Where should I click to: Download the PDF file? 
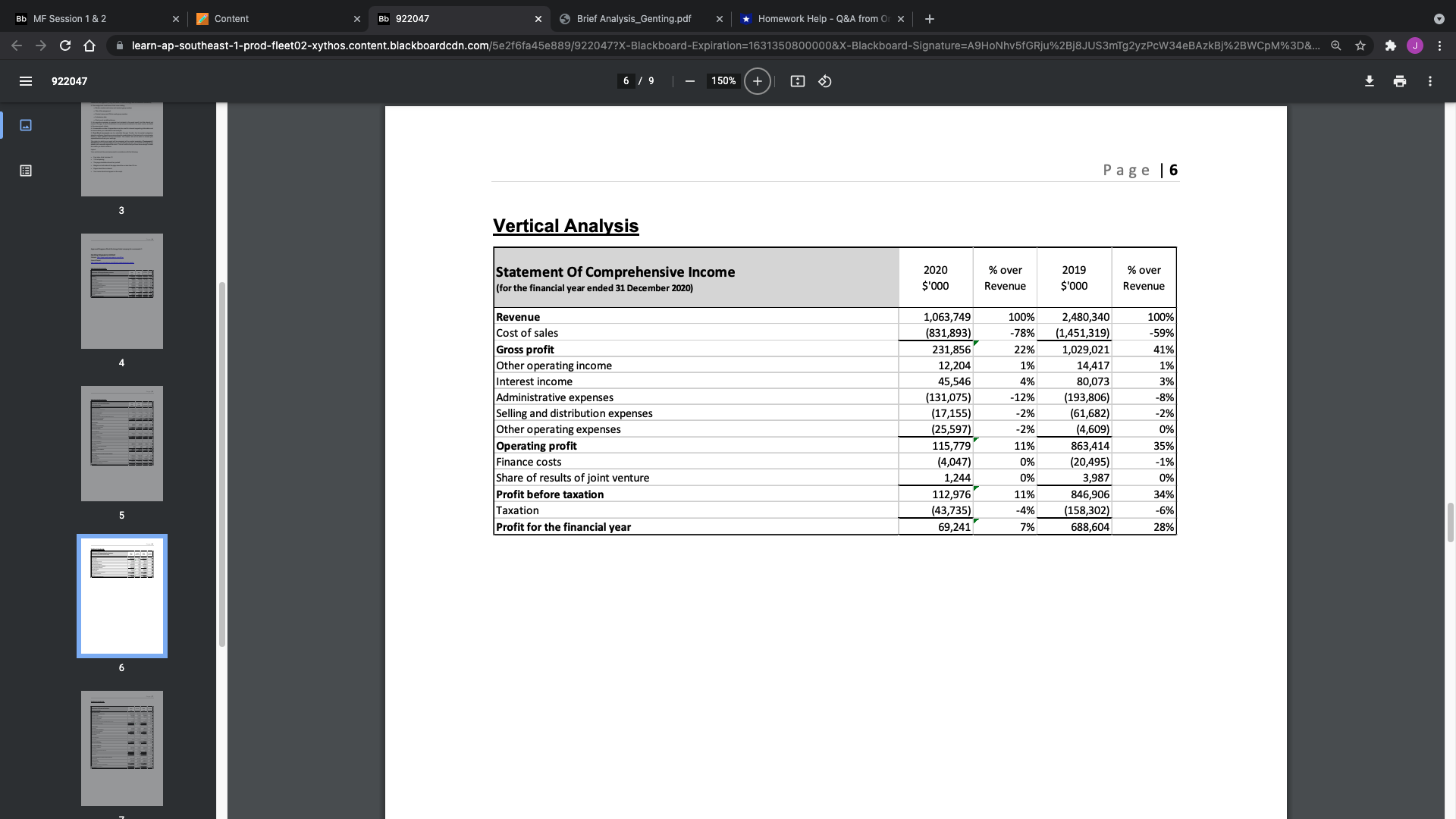click(x=1369, y=81)
